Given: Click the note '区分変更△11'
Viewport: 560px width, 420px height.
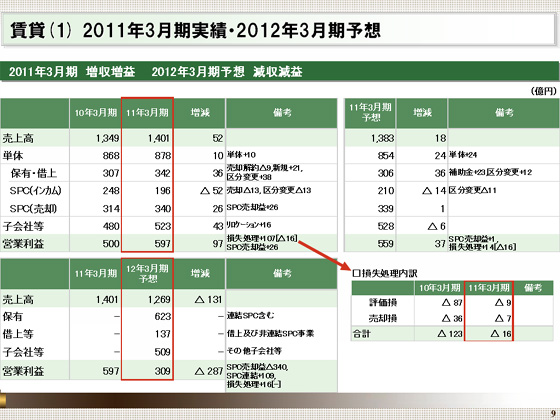Looking at the screenshot, I should coord(472,190).
